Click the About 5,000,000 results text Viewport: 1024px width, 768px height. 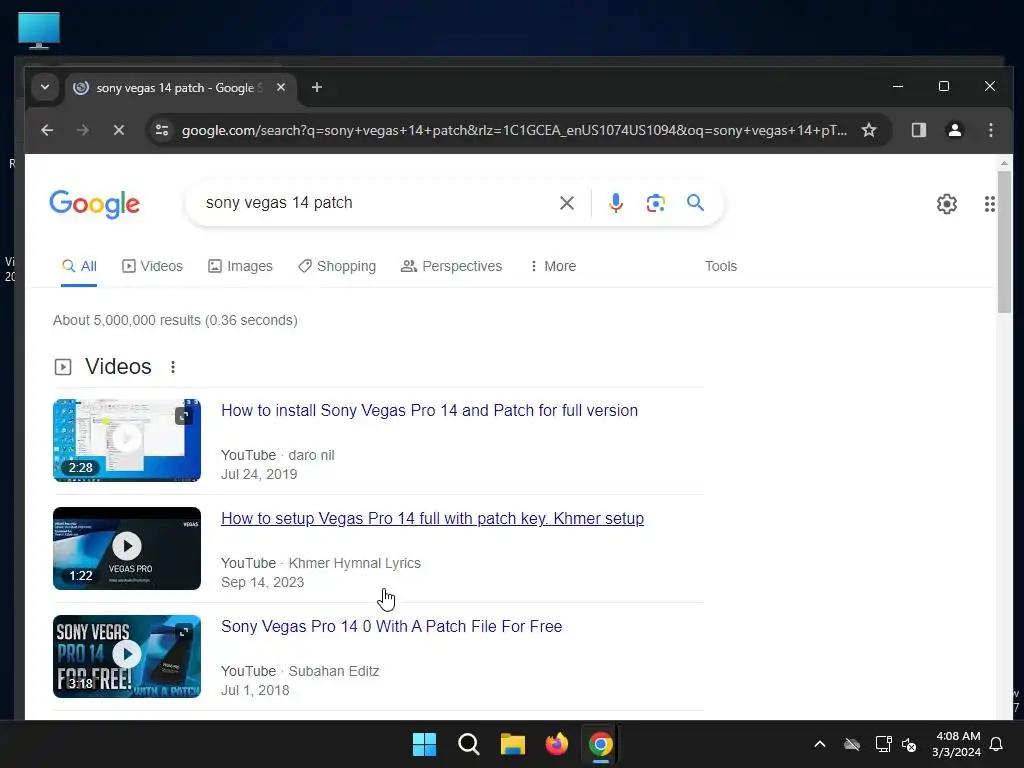175,321
